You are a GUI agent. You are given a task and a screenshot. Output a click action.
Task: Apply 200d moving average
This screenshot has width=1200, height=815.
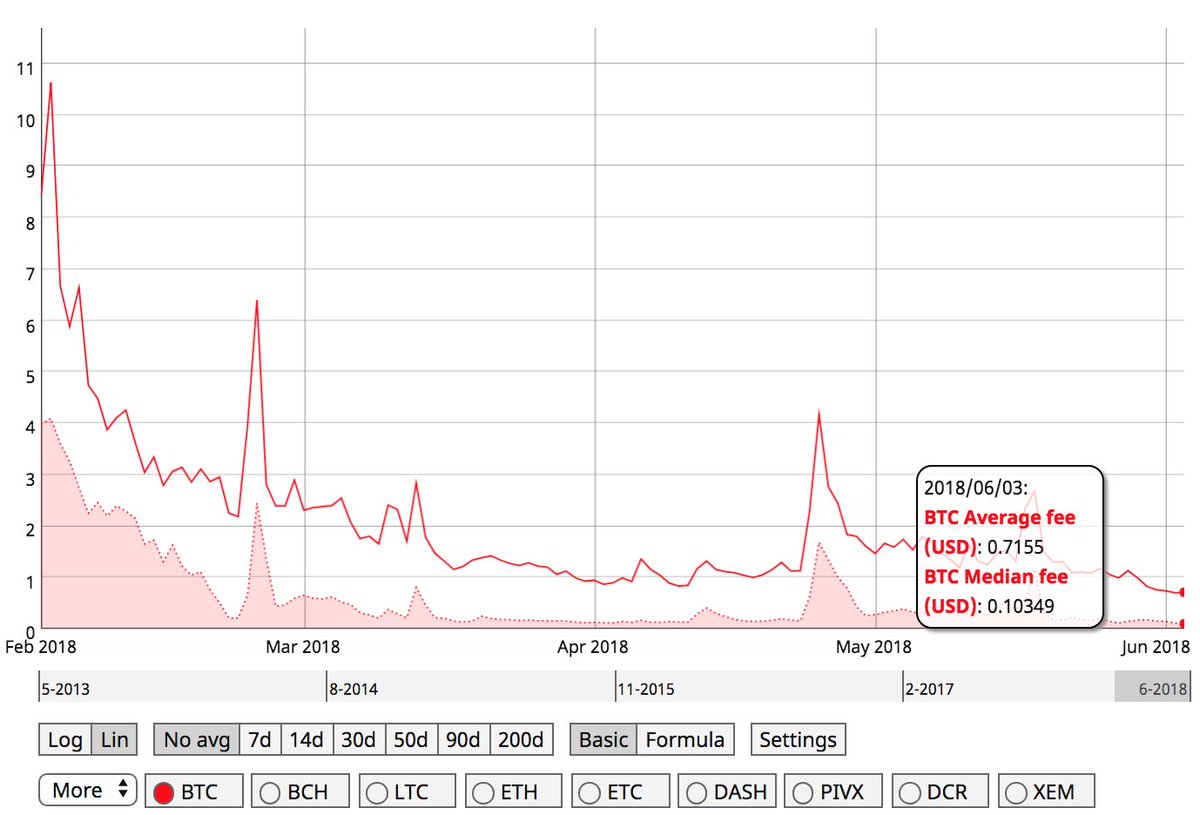click(x=521, y=740)
